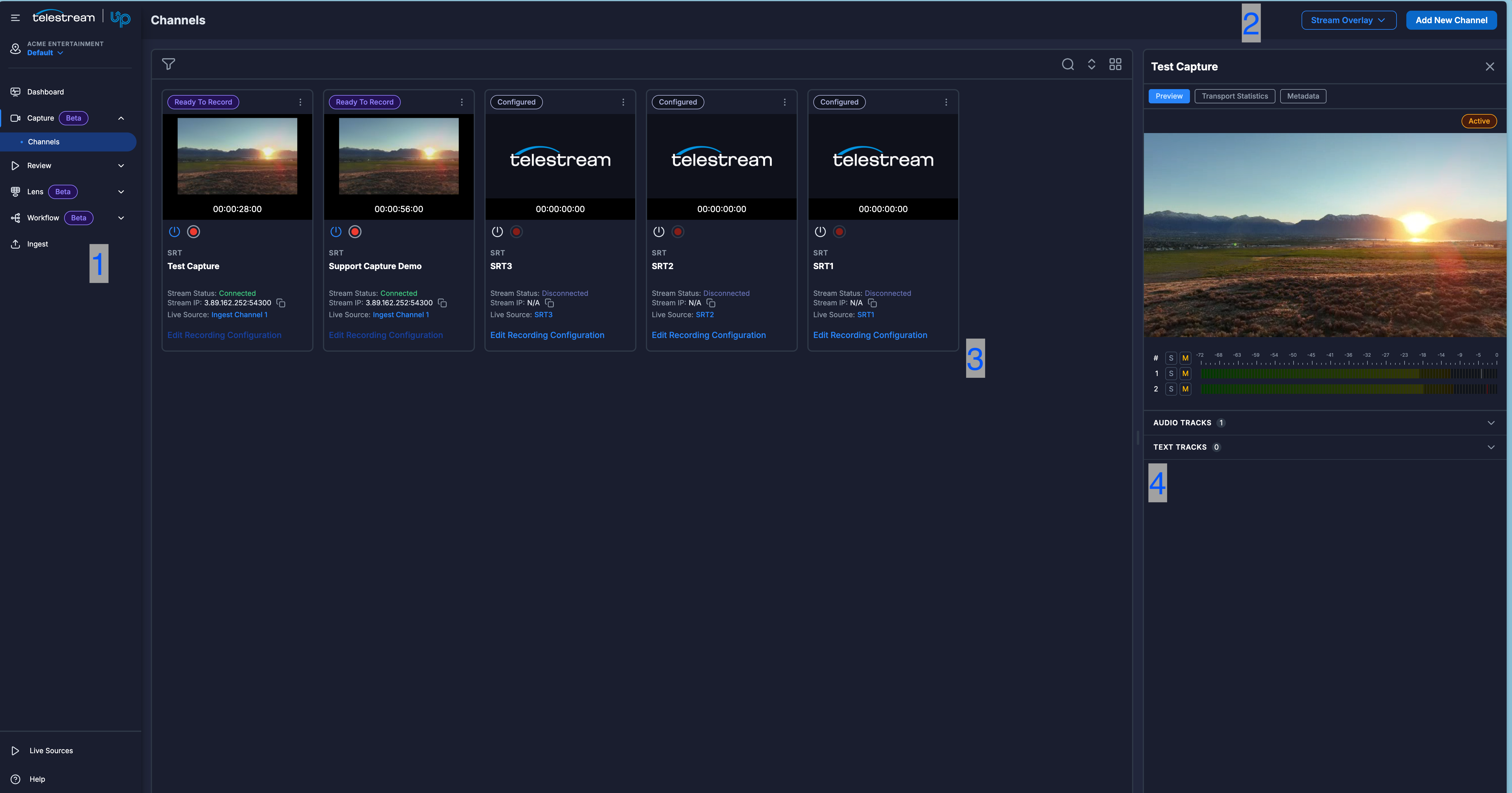Viewport: 1512px width, 793px height.
Task: Click the search magnifier icon
Action: coord(1068,64)
